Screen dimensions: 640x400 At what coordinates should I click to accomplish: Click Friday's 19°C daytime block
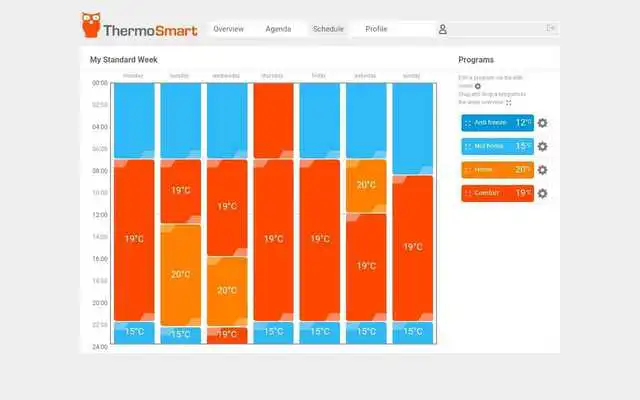[320, 240]
